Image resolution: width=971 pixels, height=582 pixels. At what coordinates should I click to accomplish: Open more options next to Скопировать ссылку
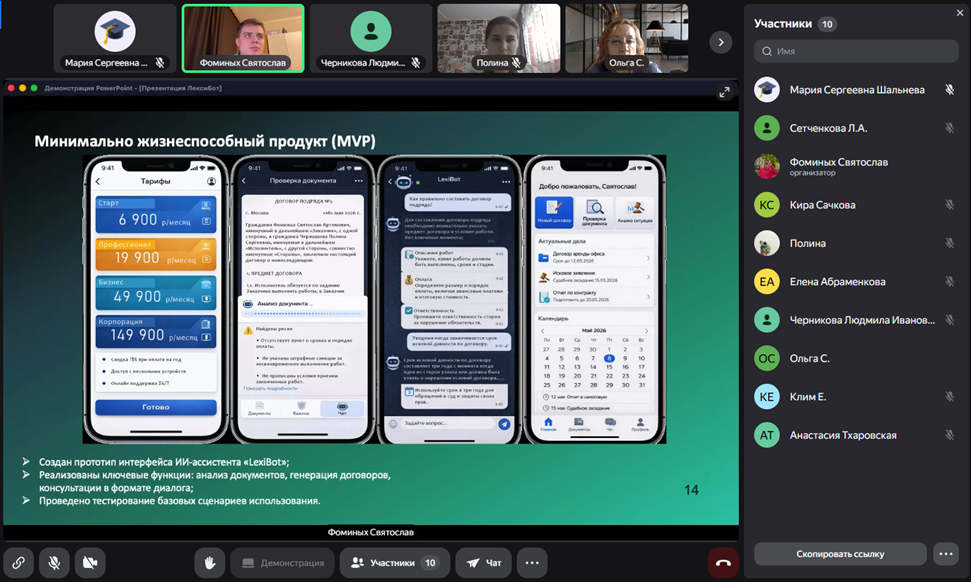pos(945,553)
